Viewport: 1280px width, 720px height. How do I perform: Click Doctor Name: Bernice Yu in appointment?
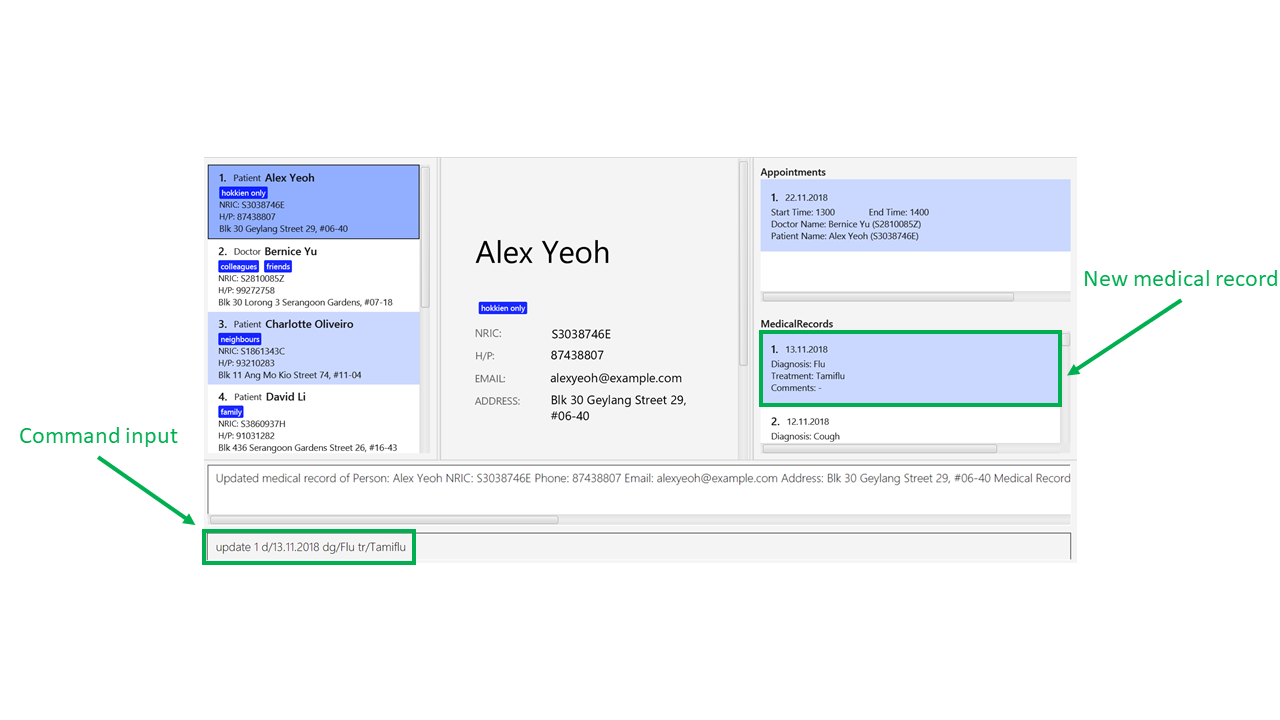(846, 224)
